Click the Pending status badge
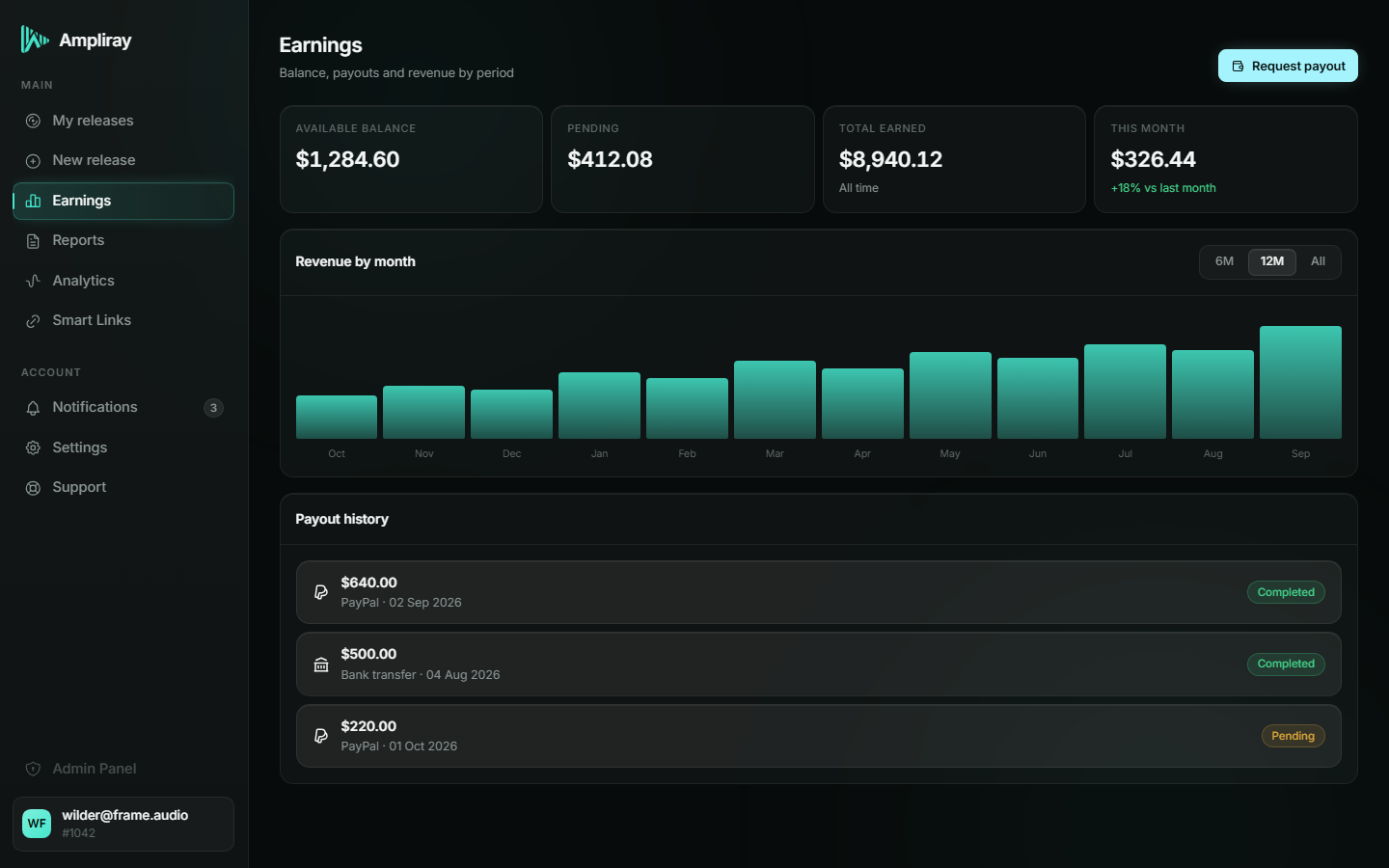The width and height of the screenshot is (1389, 868). point(1293,736)
